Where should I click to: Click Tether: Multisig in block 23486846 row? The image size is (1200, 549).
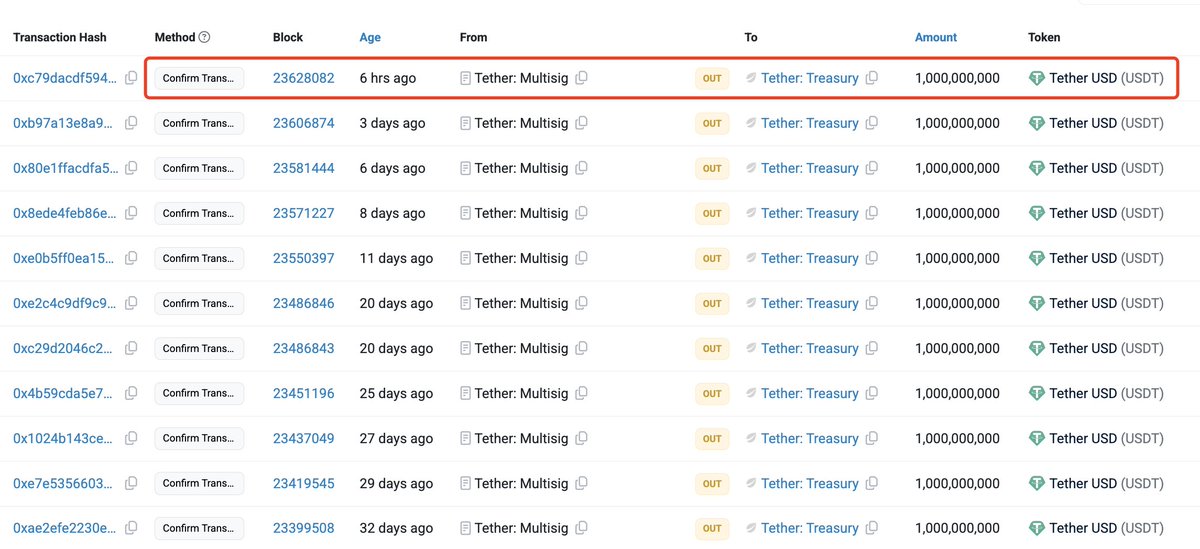point(521,303)
